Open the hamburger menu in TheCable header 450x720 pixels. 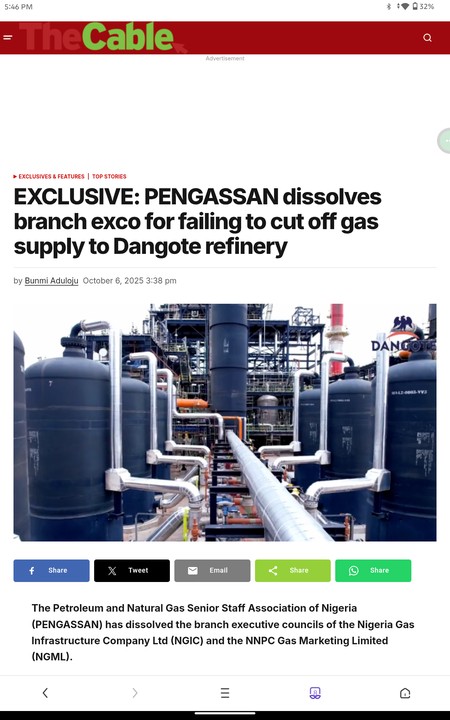(x=8, y=38)
